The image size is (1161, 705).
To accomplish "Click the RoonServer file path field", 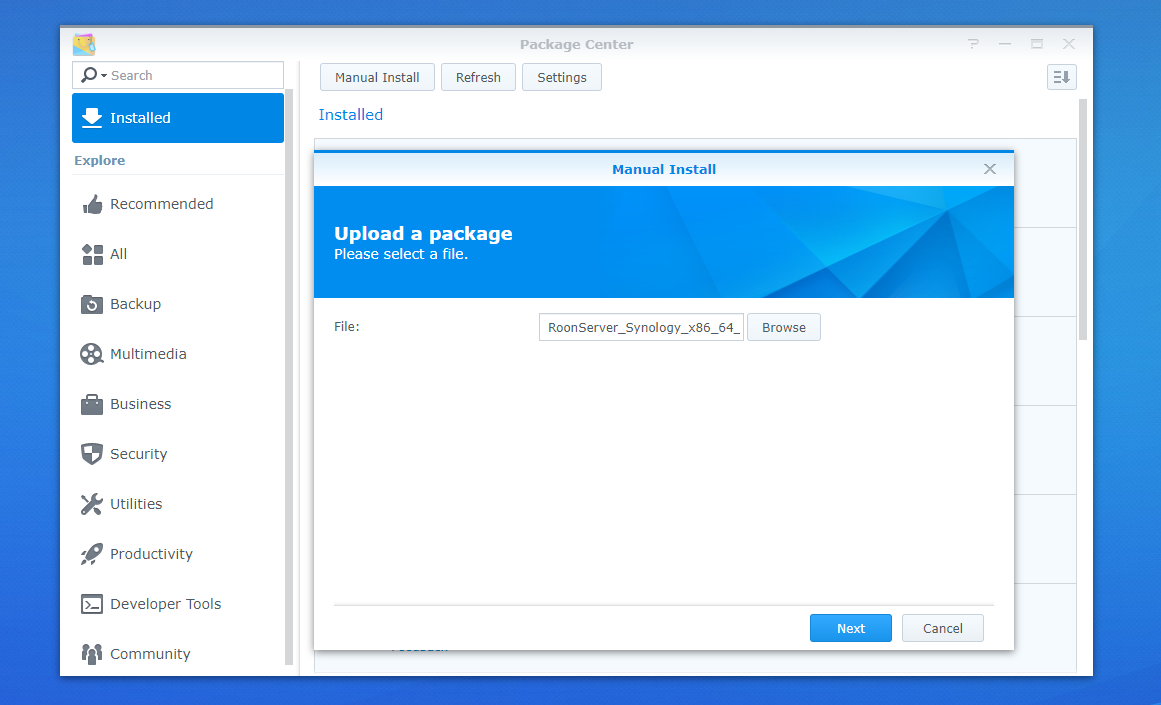I will pyautogui.click(x=641, y=327).
